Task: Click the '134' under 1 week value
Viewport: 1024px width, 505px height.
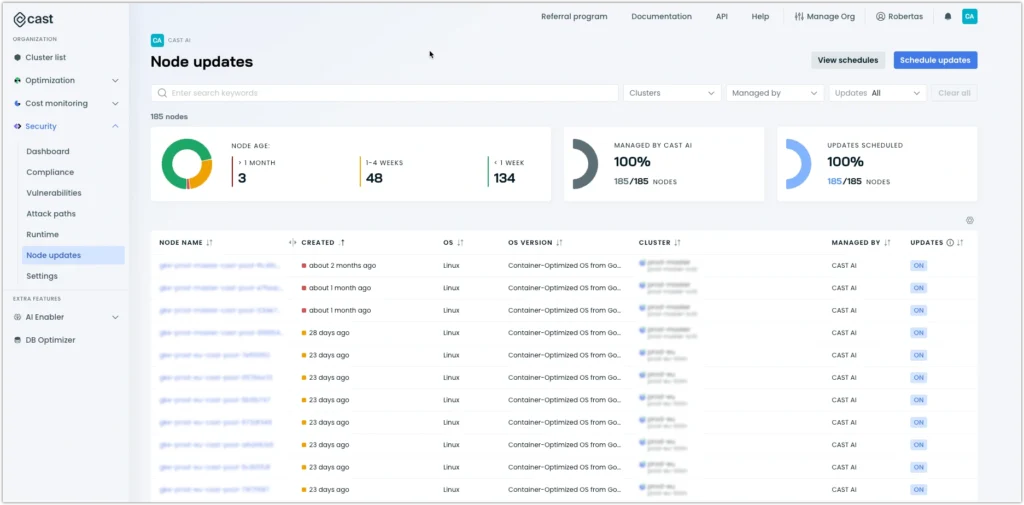Action: (504, 178)
